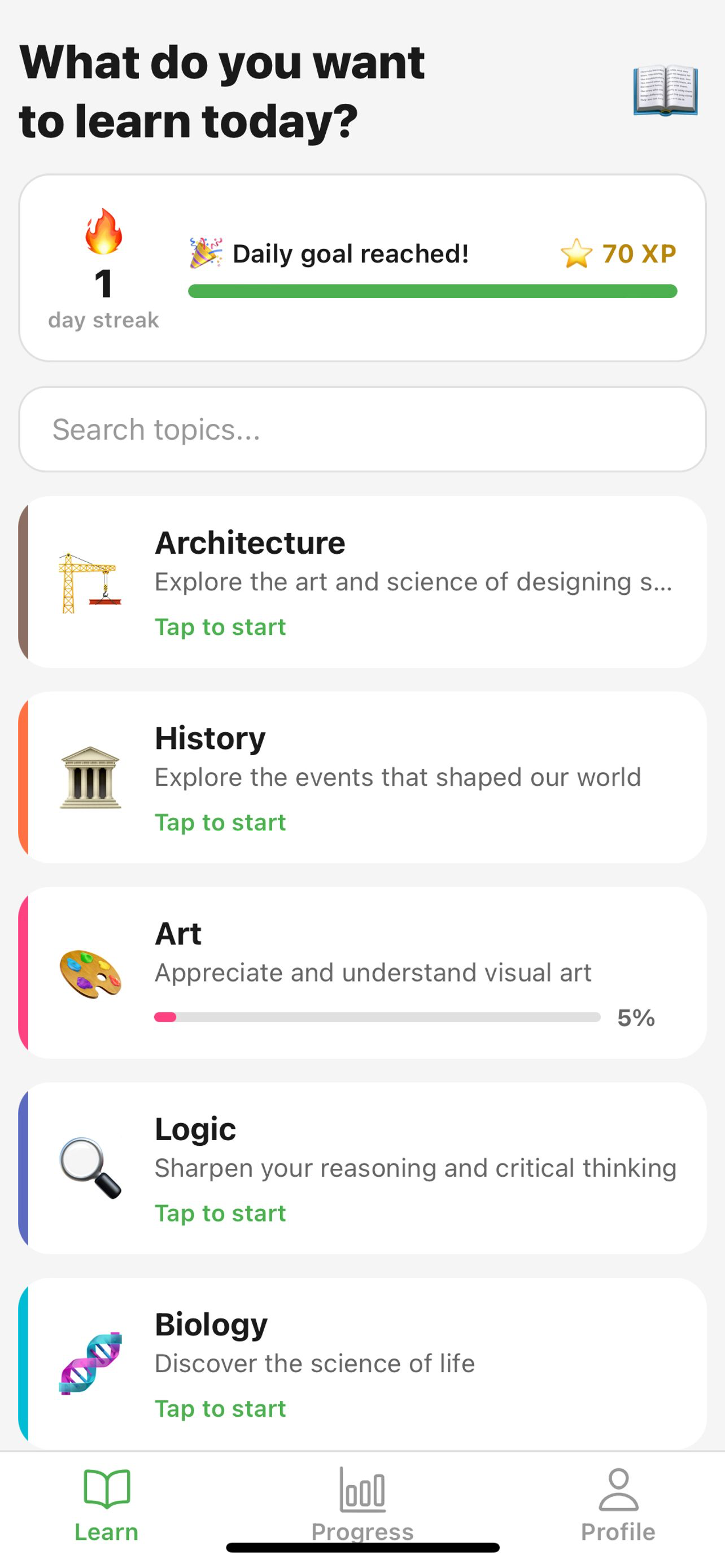Tap to start under Logic
The image size is (725, 1568).
click(x=220, y=1213)
